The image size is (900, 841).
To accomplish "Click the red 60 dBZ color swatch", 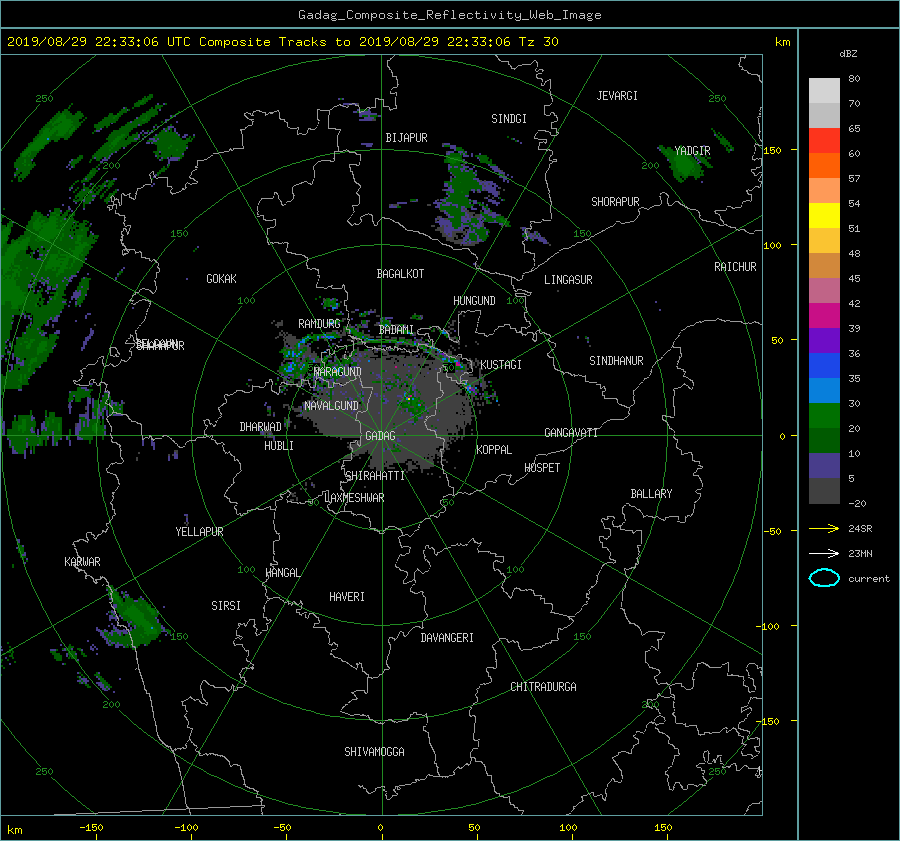I will click(824, 141).
